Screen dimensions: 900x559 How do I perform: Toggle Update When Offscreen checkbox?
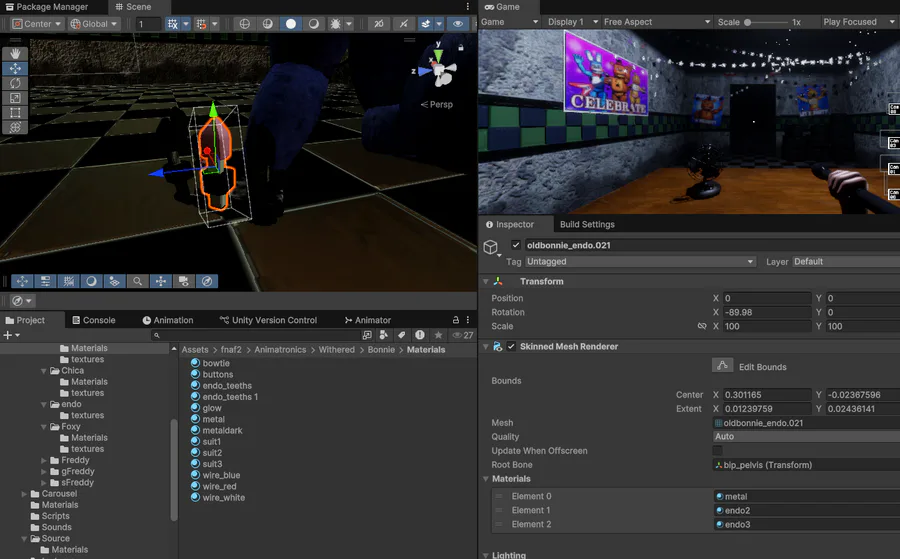click(x=717, y=451)
